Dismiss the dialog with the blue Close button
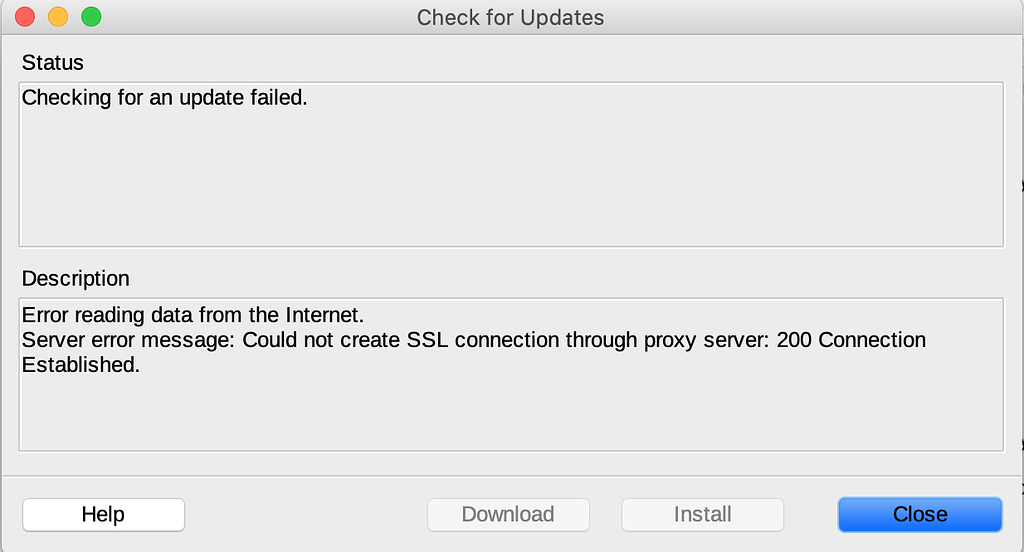Image resolution: width=1024 pixels, height=552 pixels. [x=920, y=515]
